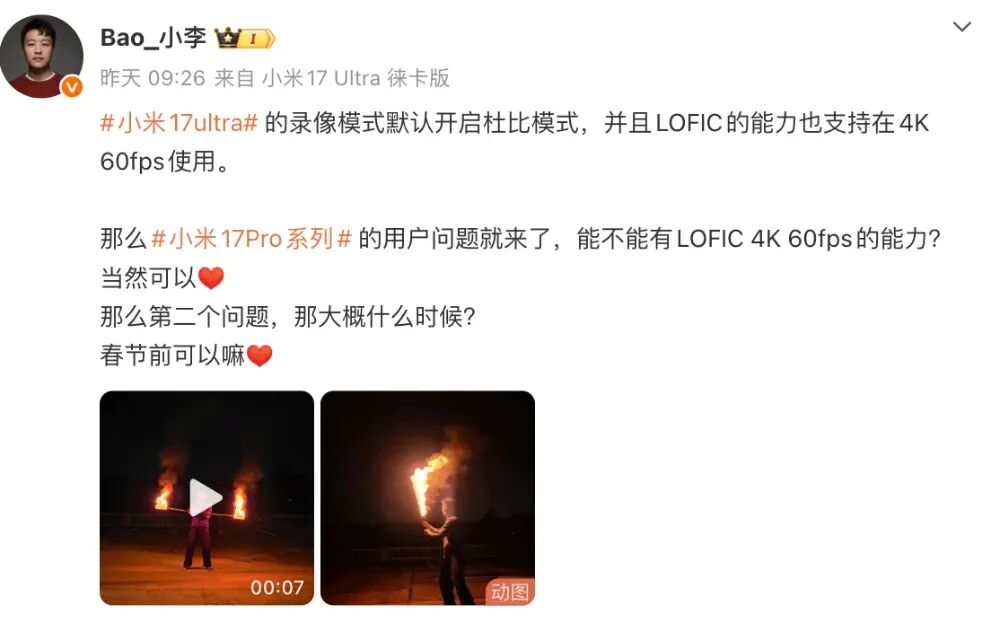Click the 小米17 Ultra 徕卡版 source link
This screenshot has height=619, width=1000.
[356, 78]
